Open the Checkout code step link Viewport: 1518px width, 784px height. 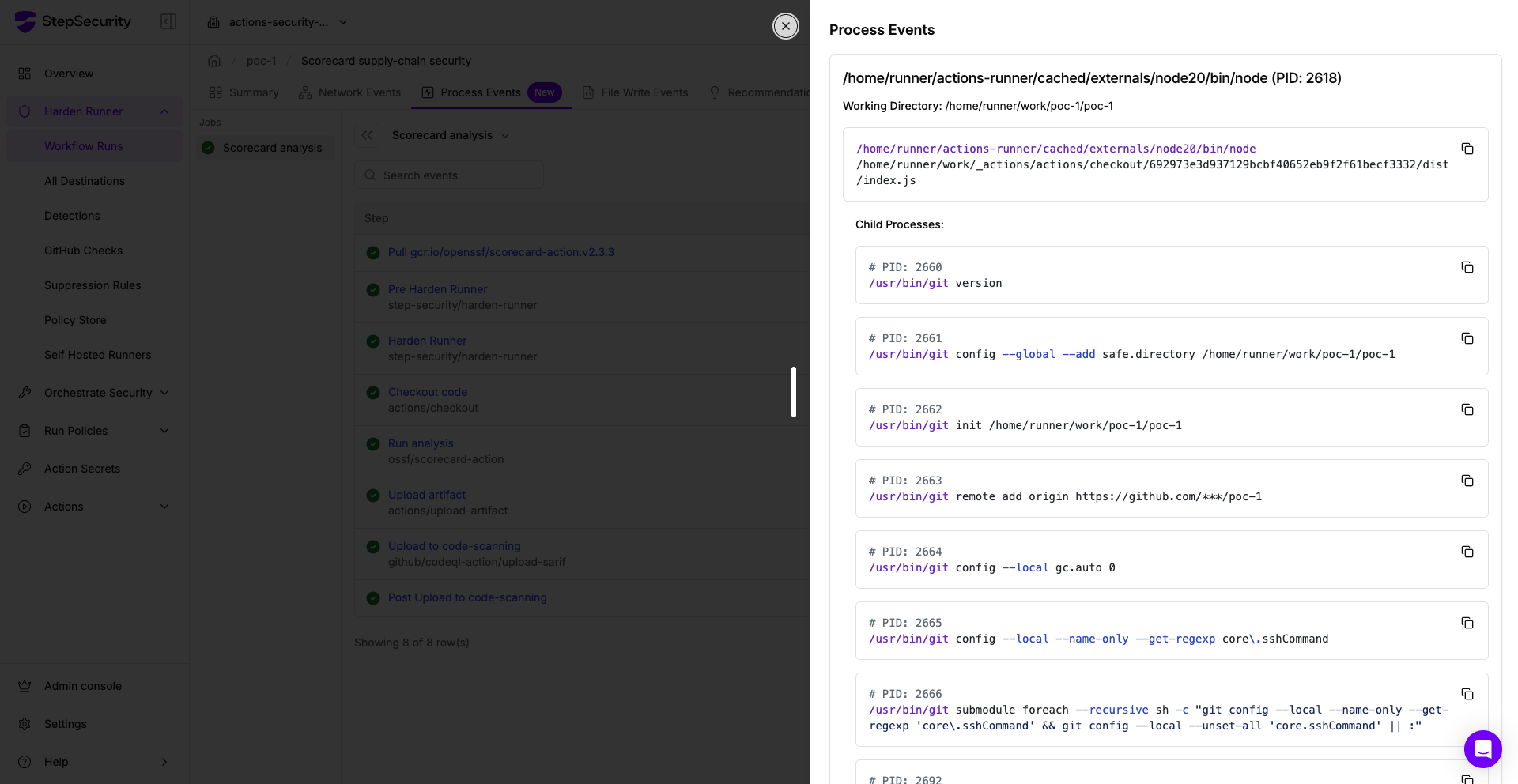pyautogui.click(x=428, y=392)
